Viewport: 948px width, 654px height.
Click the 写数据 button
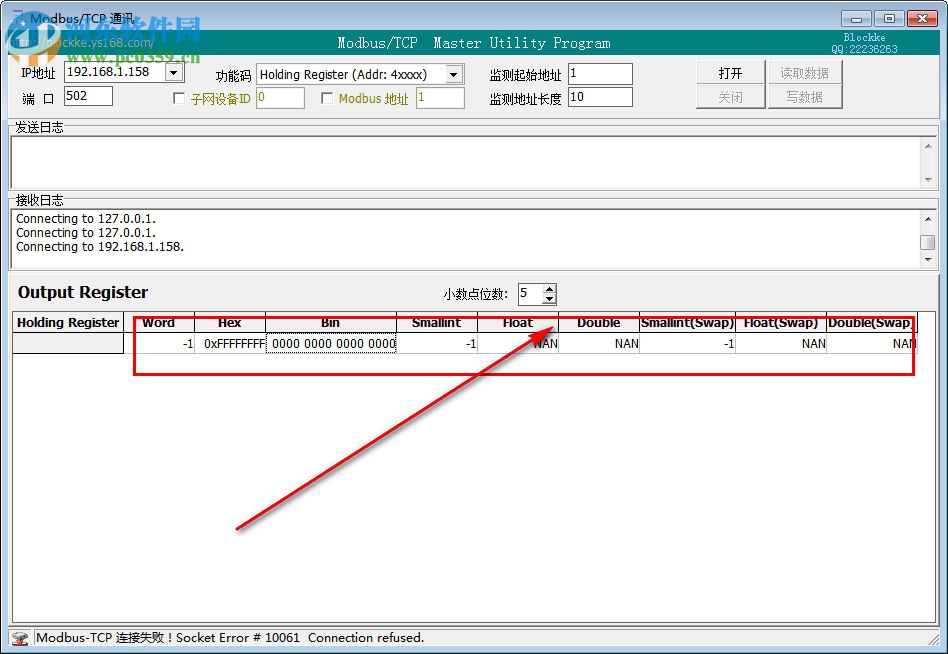point(806,98)
